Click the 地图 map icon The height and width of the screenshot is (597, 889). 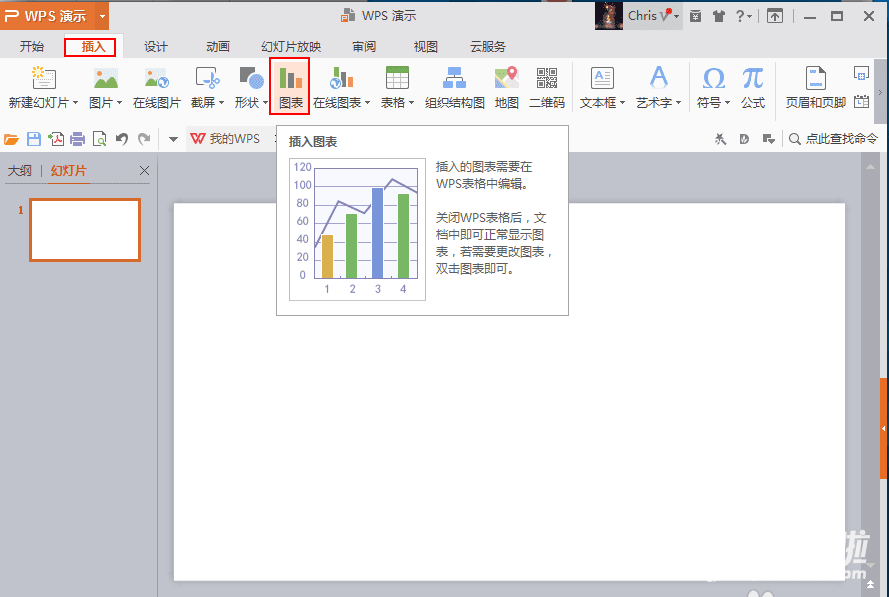(x=507, y=86)
